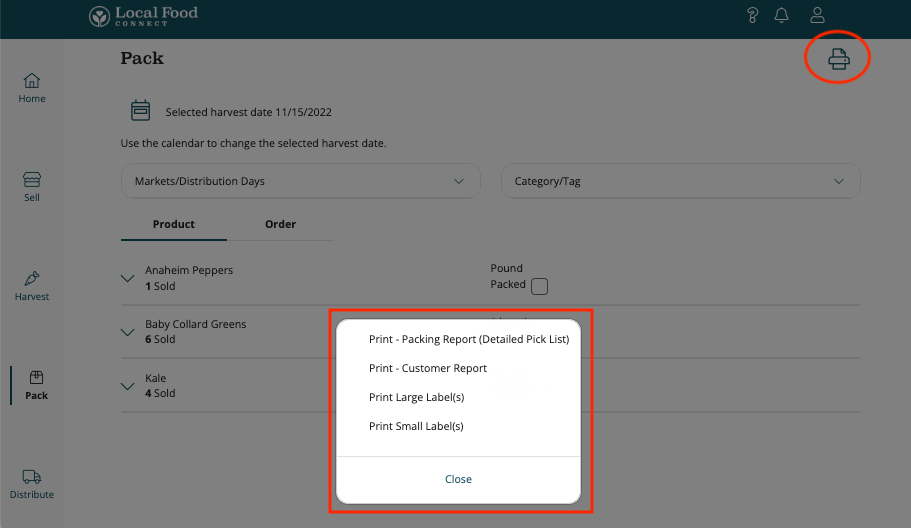Expand the Kale product row
This screenshot has height=528, width=911.
tap(128, 386)
